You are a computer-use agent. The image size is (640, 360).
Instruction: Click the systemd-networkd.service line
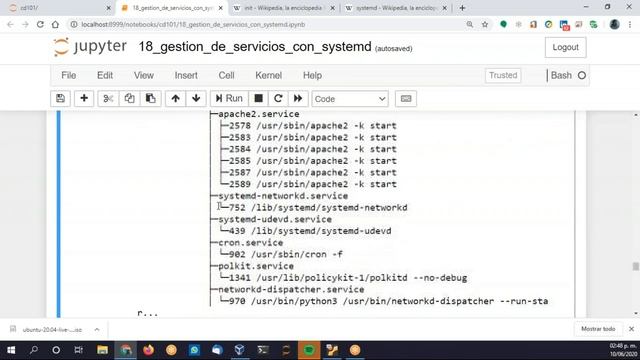(283, 196)
